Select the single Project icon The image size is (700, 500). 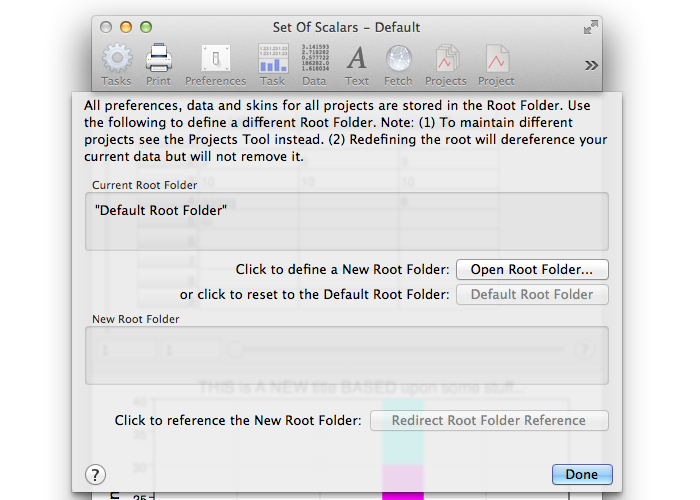tap(497, 58)
